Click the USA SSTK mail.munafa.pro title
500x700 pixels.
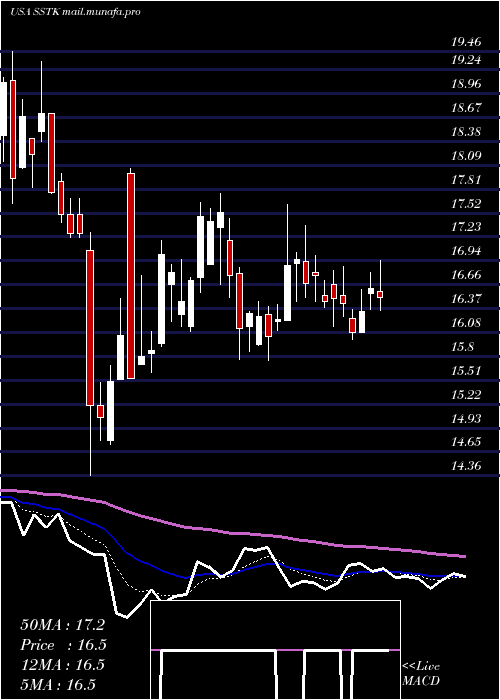pyautogui.click(x=75, y=12)
